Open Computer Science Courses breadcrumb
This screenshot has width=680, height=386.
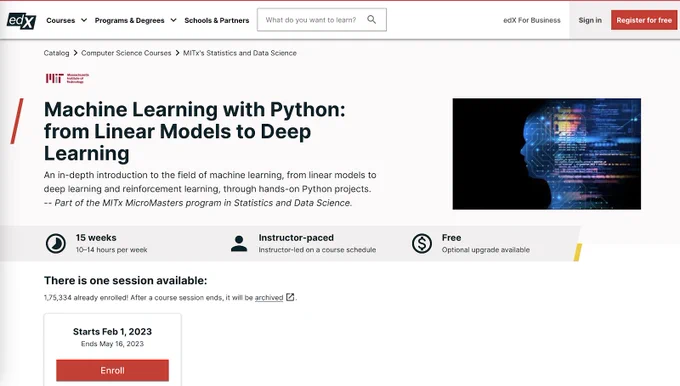pyautogui.click(x=126, y=53)
